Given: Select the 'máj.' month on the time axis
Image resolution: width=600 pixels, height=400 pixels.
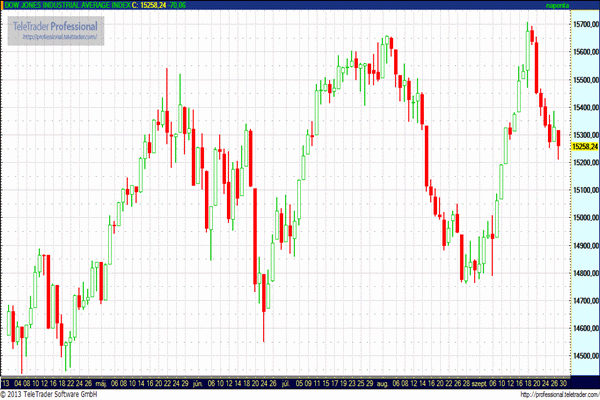Looking at the screenshot, I should click(100, 382).
